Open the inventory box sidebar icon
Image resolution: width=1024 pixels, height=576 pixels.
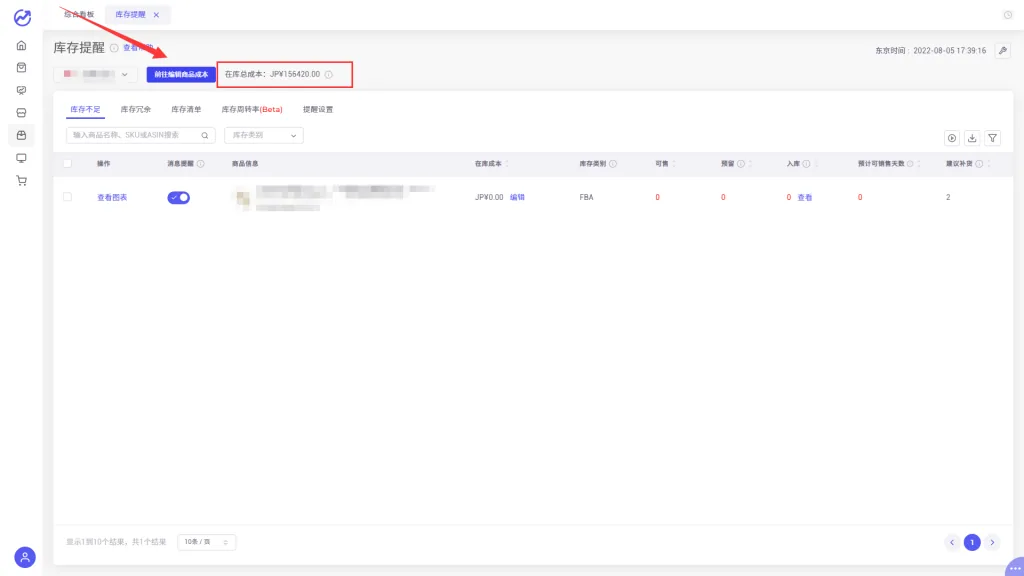click(22, 135)
